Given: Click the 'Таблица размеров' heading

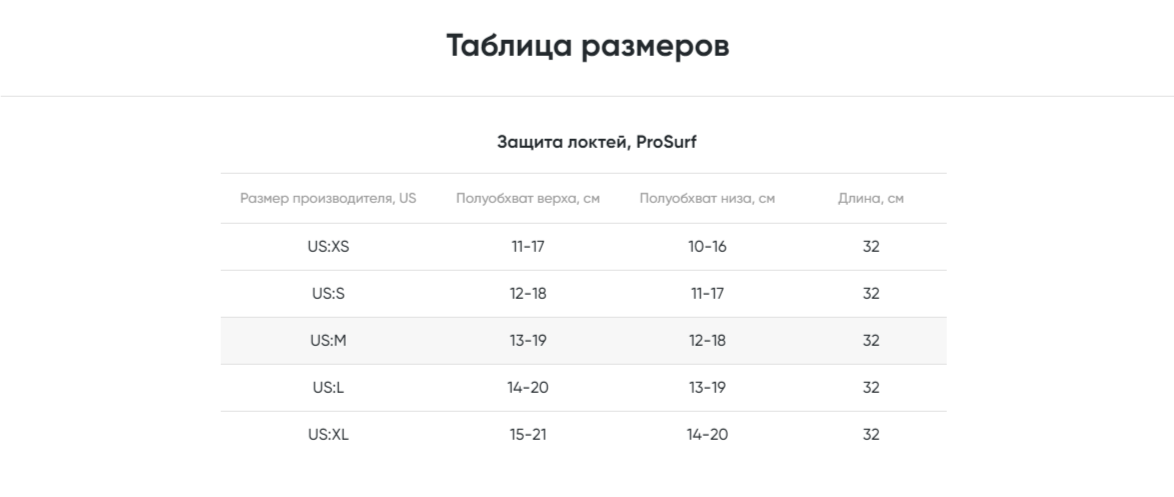Looking at the screenshot, I should pos(587,46).
